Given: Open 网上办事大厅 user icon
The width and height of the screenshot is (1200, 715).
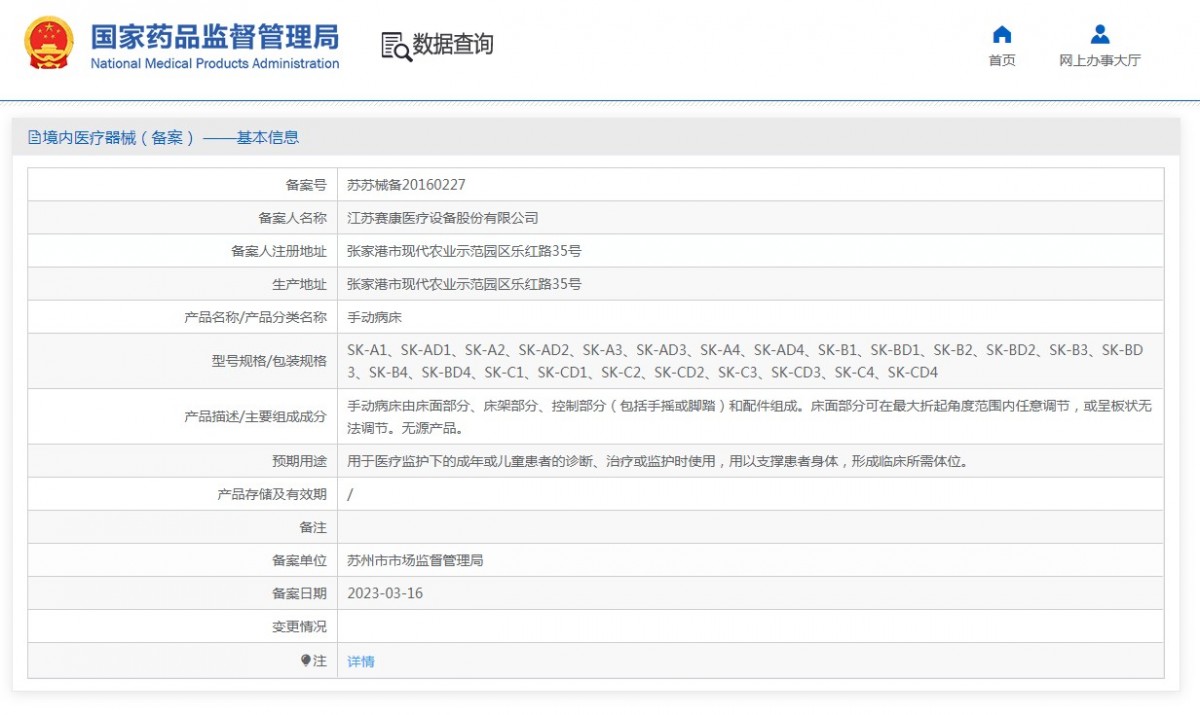Looking at the screenshot, I should tap(1100, 35).
